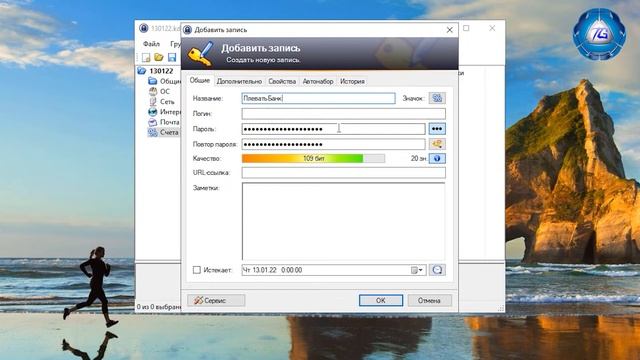
Task: Open the Сервис tools button
Action: click(x=216, y=300)
